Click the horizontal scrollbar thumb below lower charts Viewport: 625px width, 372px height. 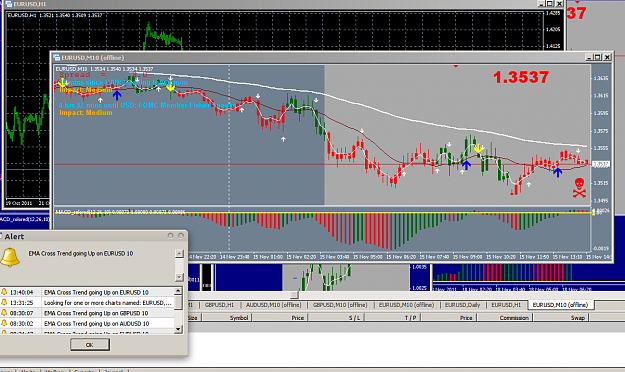294,295
